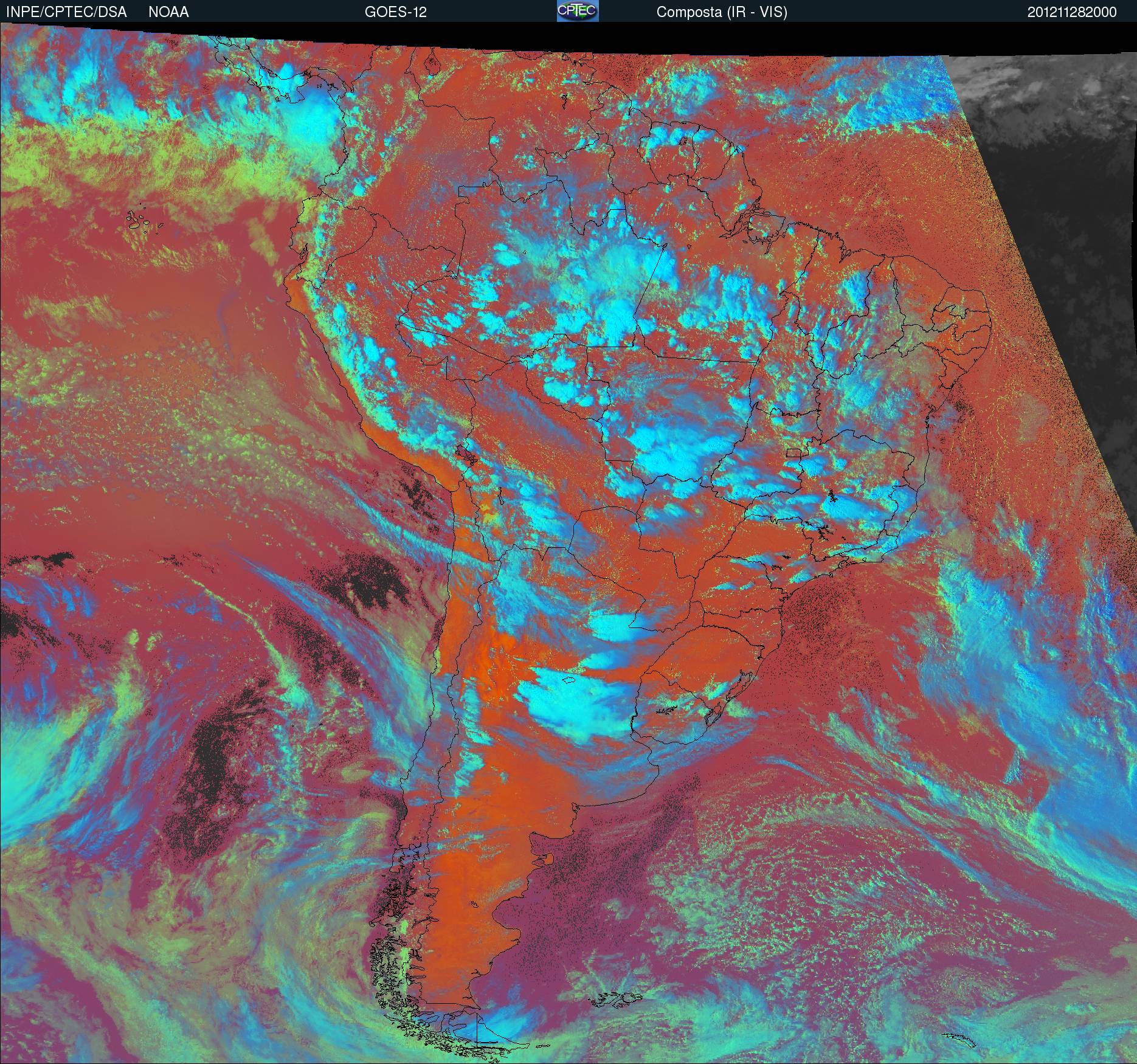Click the 'GOES-12' satellite label
This screenshot has height=1064, width=1137.
pos(395,12)
